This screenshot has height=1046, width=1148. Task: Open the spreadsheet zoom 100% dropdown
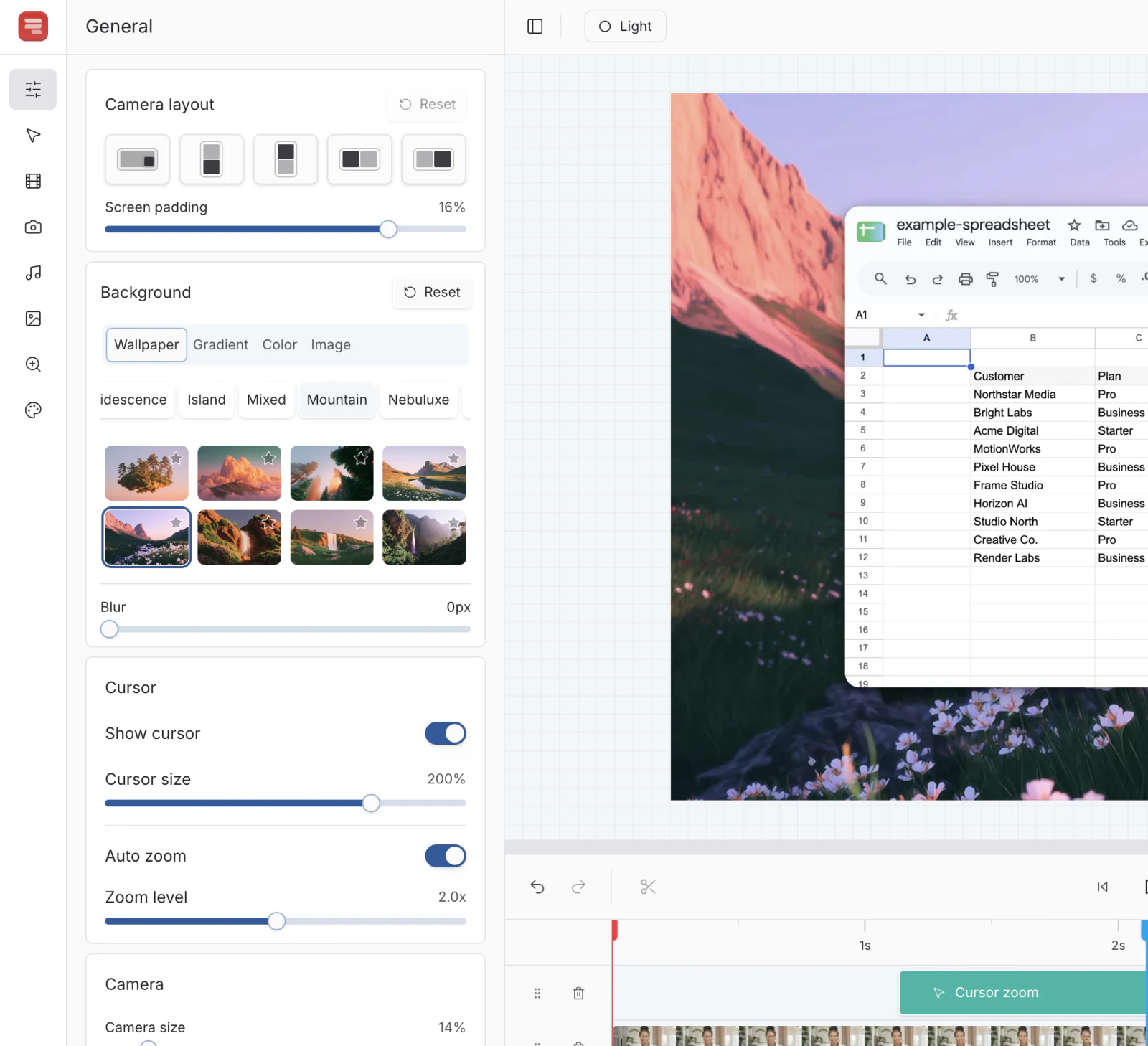click(1040, 279)
